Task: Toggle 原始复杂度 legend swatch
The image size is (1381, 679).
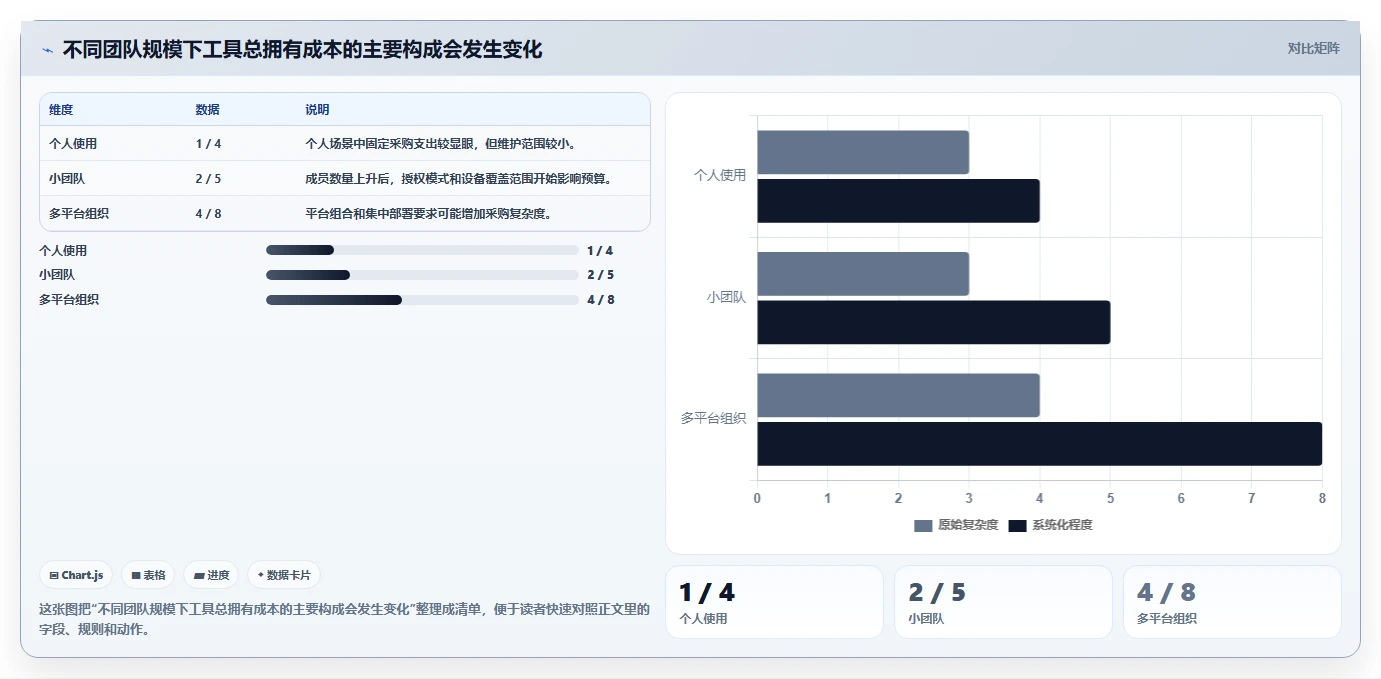Action: pos(923,525)
